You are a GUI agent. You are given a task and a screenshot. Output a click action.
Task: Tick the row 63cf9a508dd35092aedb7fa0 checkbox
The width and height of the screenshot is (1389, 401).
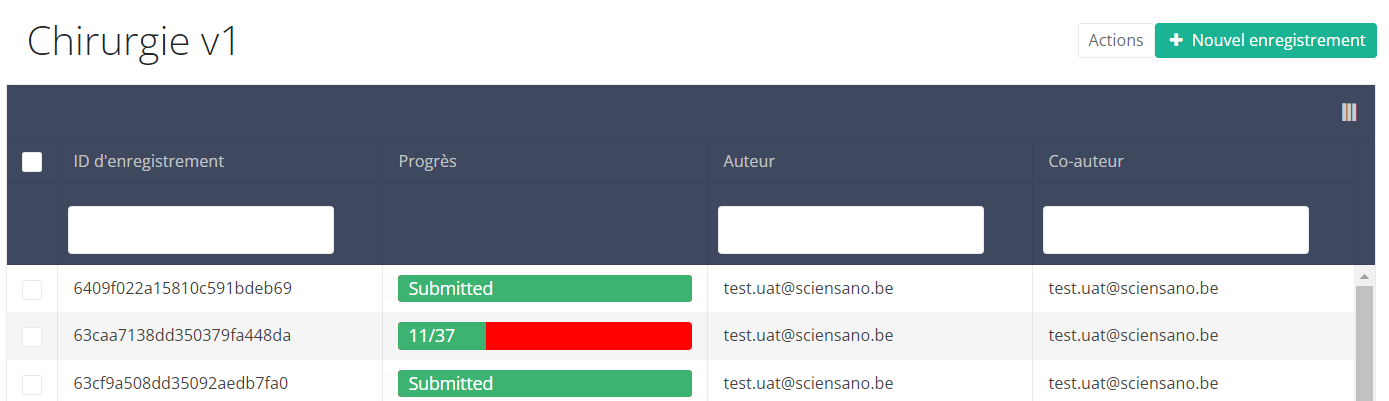pyautogui.click(x=32, y=383)
